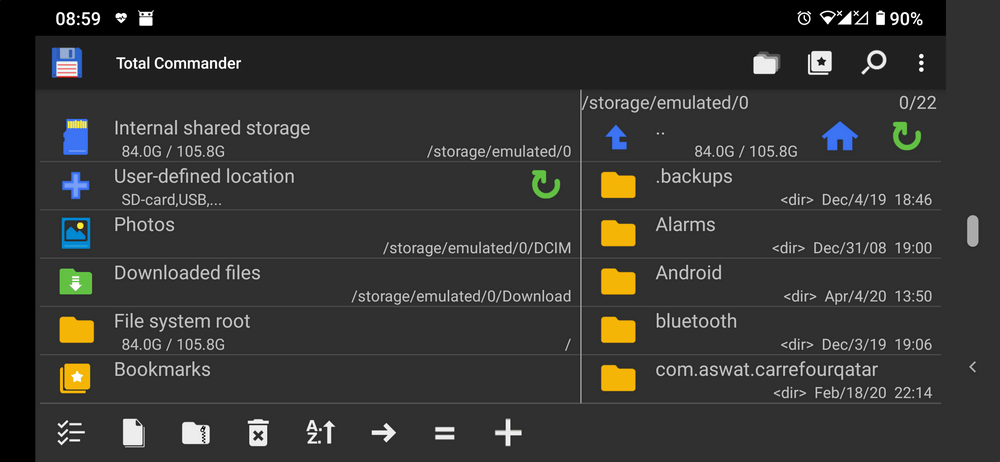The height and width of the screenshot is (462, 1000).
Task: Tap the ZIP pack folder icon
Action: pos(196,432)
